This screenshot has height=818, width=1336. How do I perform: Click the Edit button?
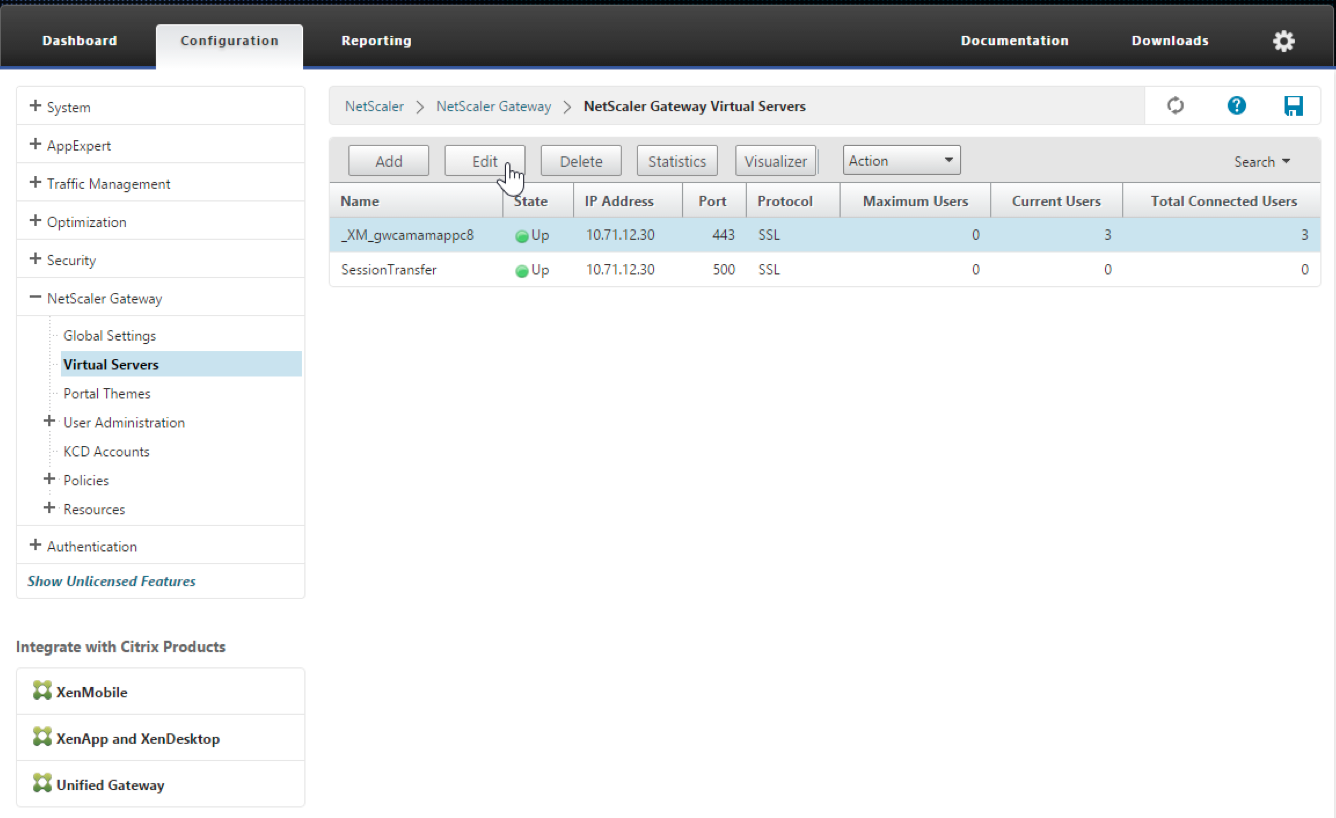(485, 161)
